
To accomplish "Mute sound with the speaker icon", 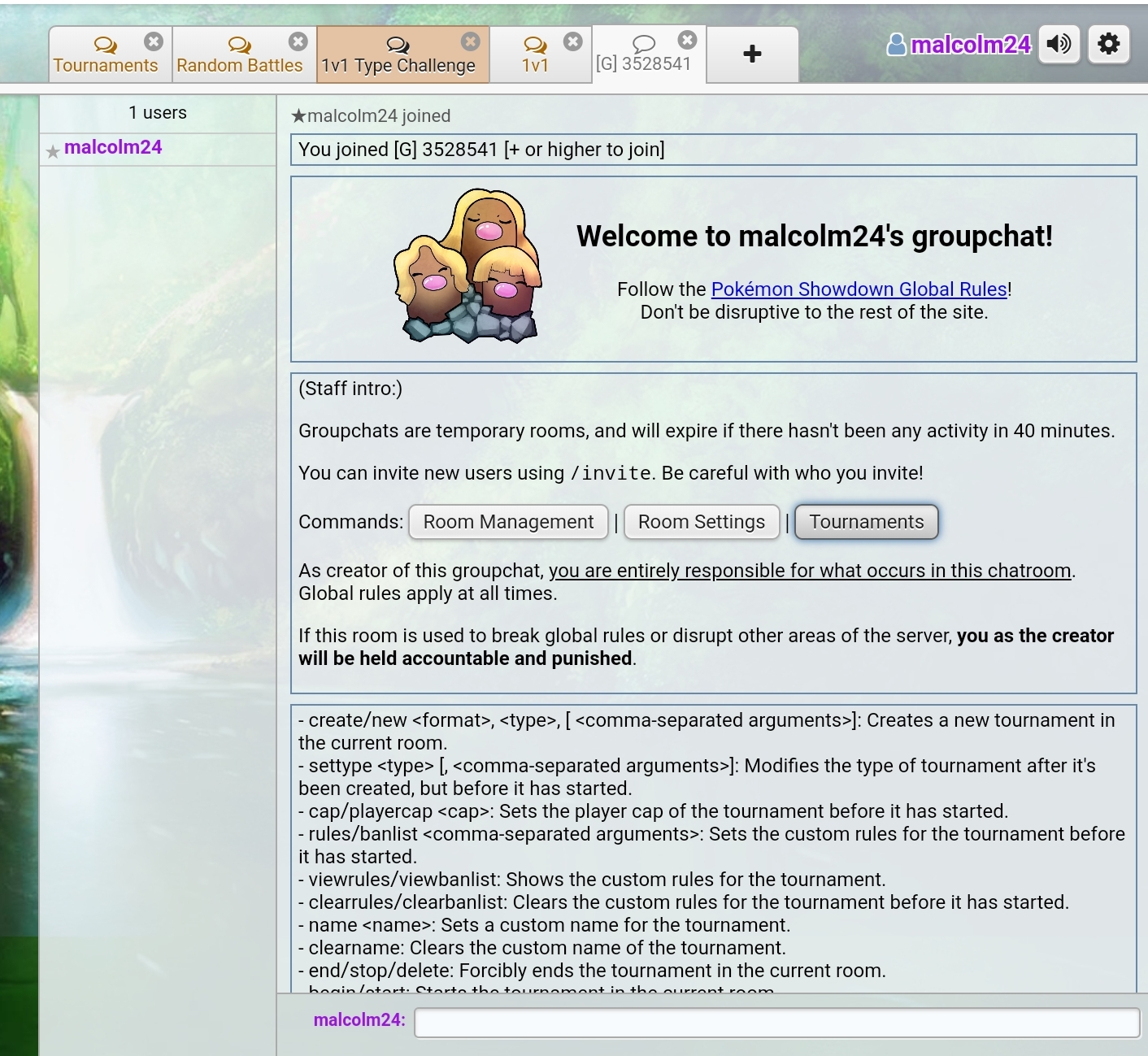I will (1059, 44).
